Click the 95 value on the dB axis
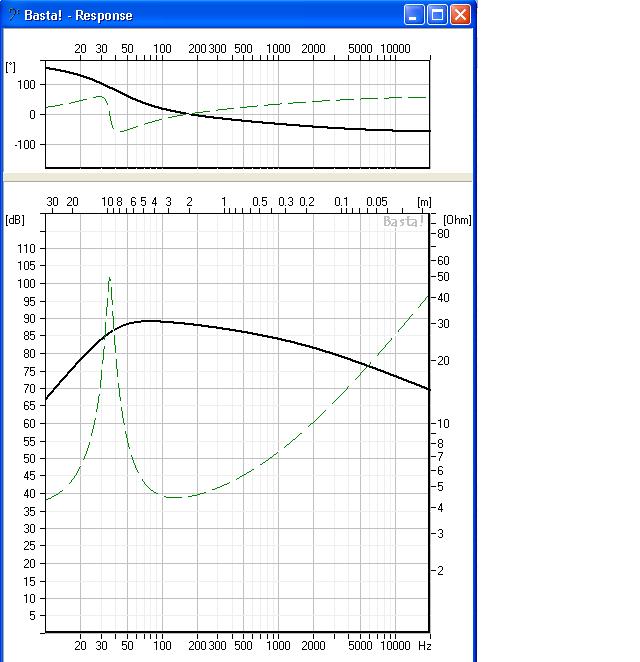640x662 pixels. click(x=29, y=301)
